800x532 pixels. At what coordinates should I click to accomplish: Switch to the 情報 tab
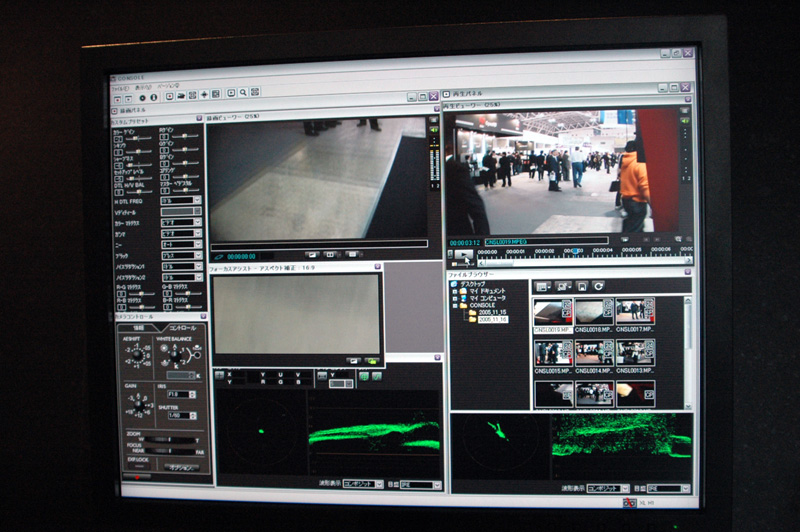pyautogui.click(x=139, y=328)
